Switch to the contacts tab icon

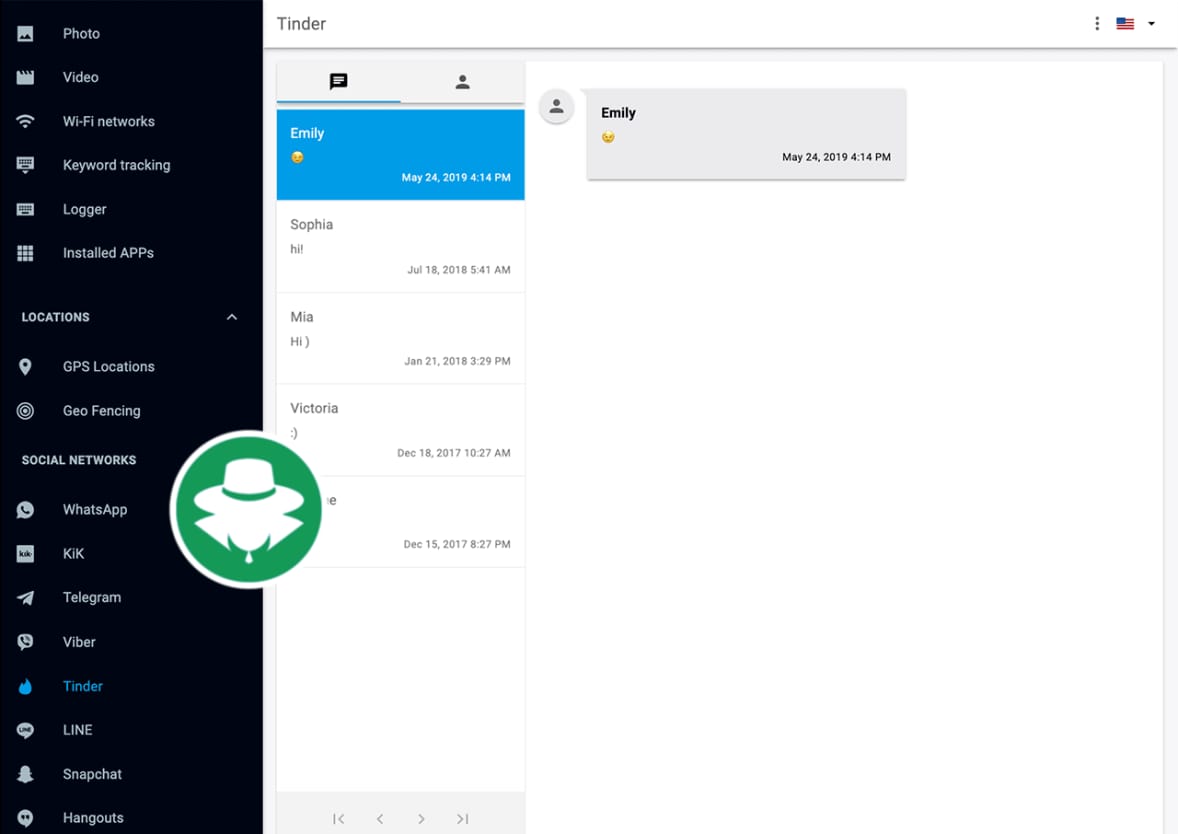tap(462, 82)
